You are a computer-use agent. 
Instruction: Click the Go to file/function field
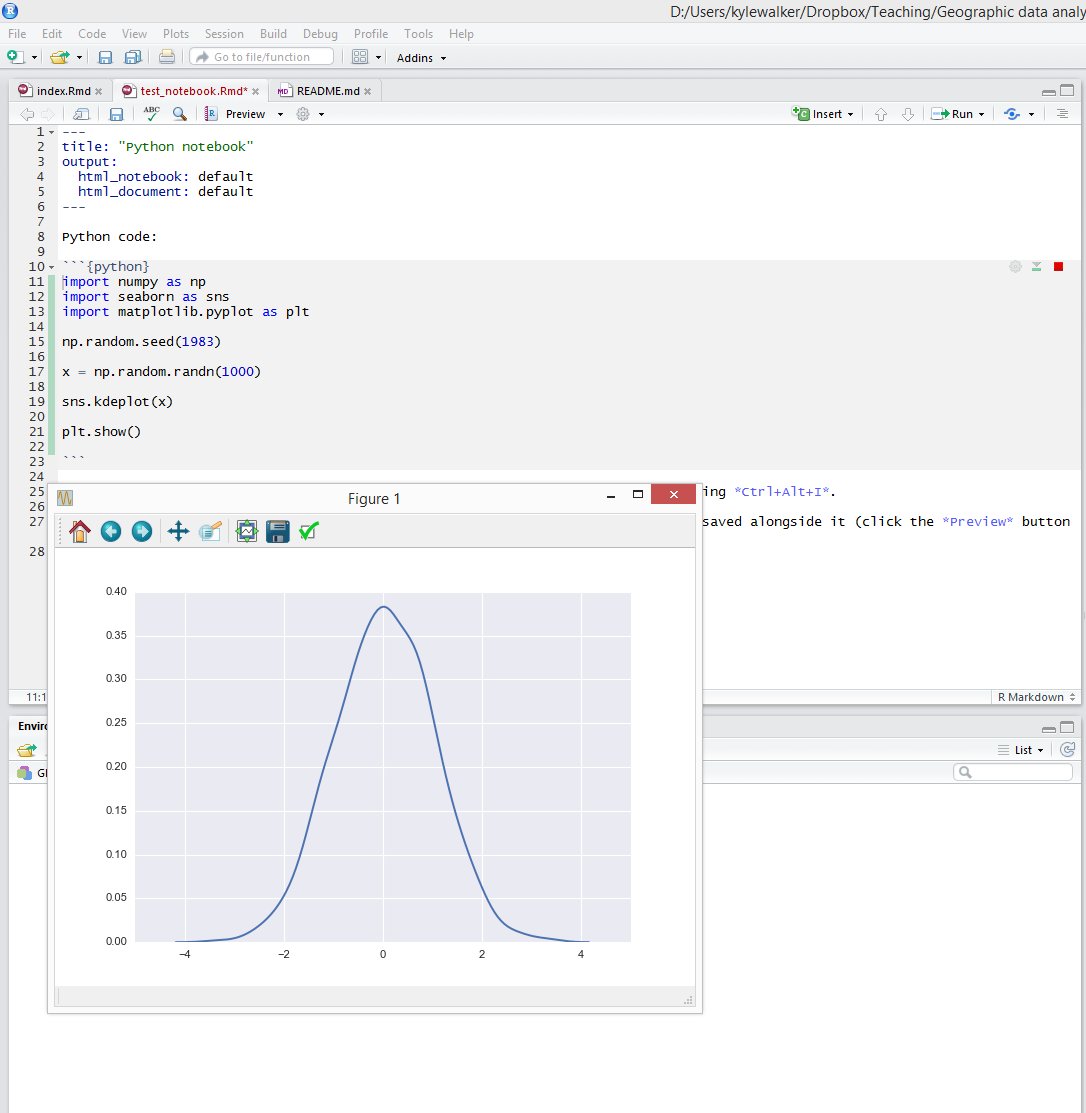click(261, 57)
